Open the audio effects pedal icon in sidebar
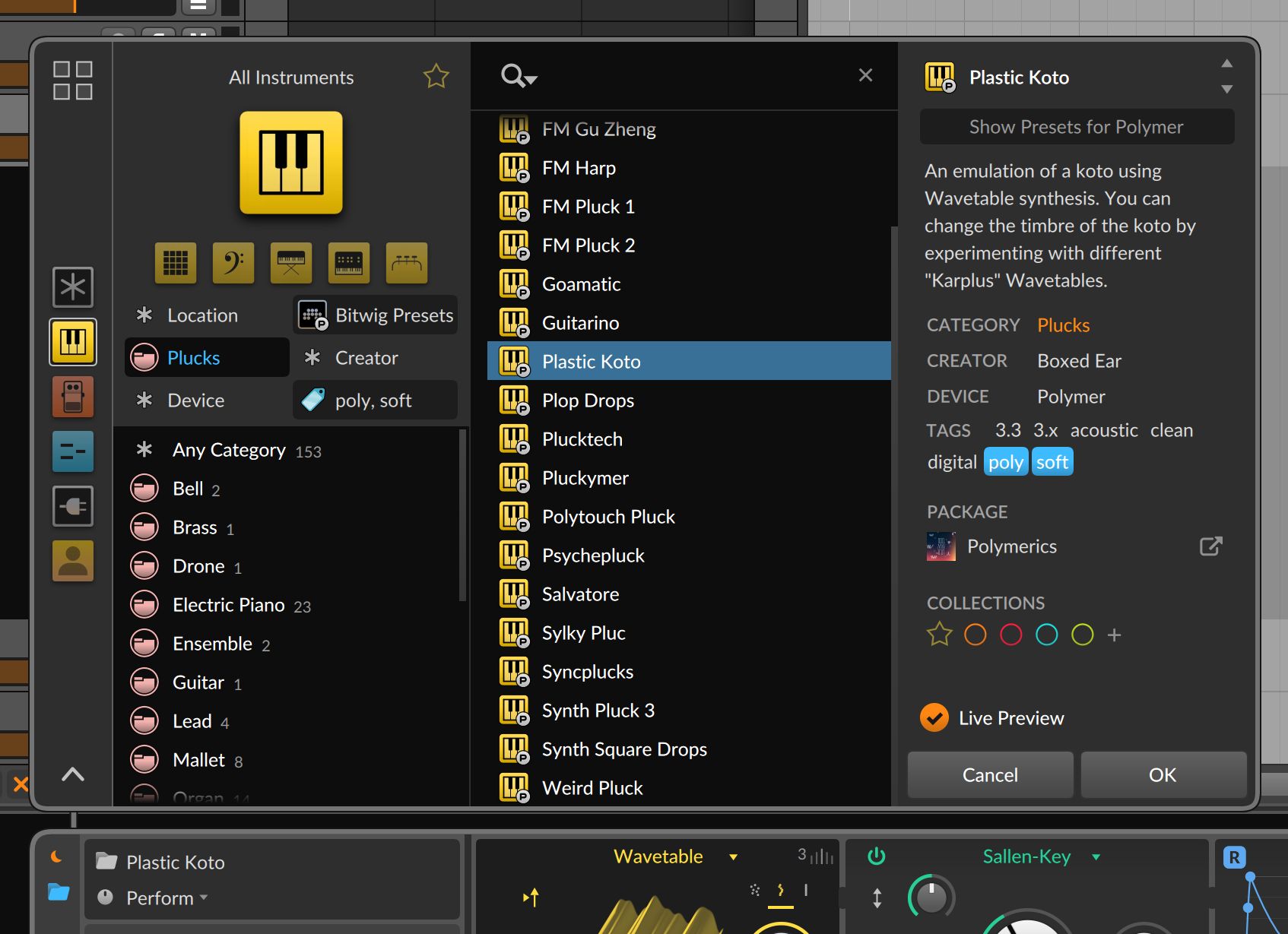The image size is (1288, 934). tap(72, 397)
